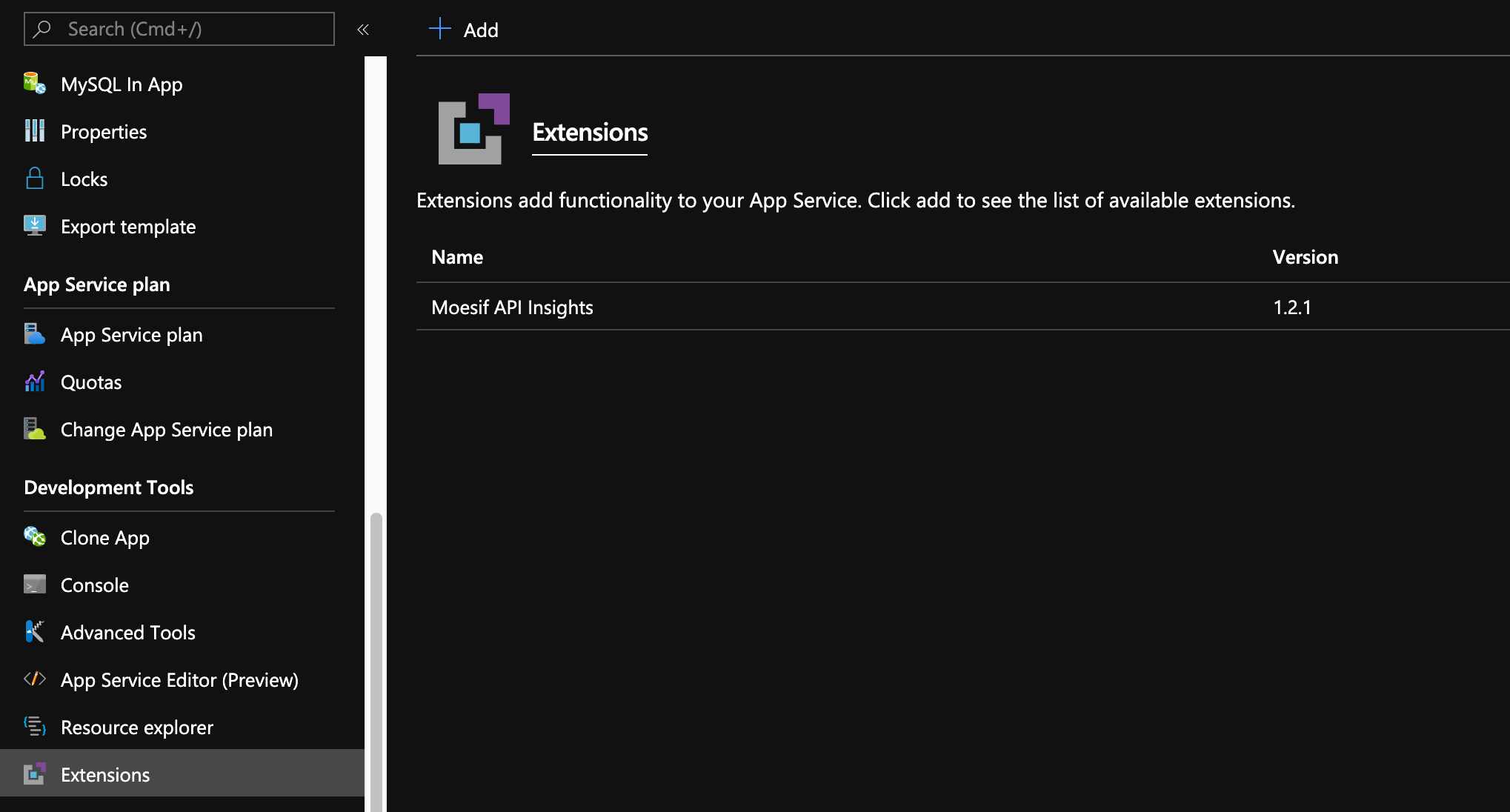Select Change App Service plan option
This screenshot has height=812, width=1510.
pos(166,429)
